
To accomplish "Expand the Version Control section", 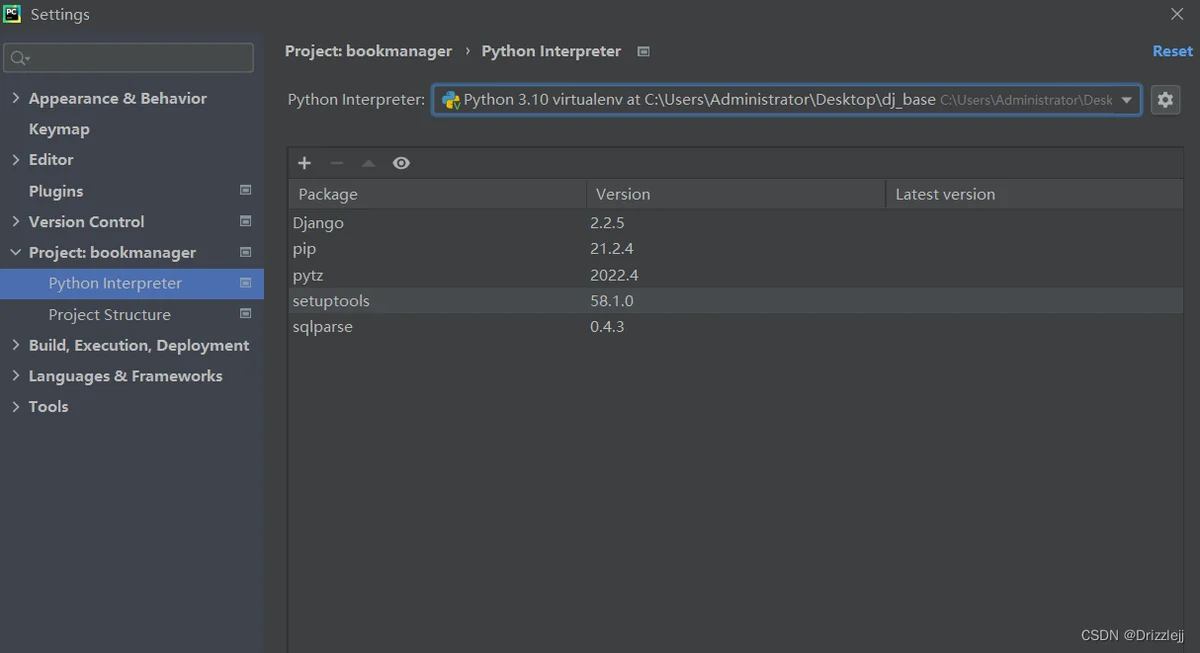I will pos(15,221).
